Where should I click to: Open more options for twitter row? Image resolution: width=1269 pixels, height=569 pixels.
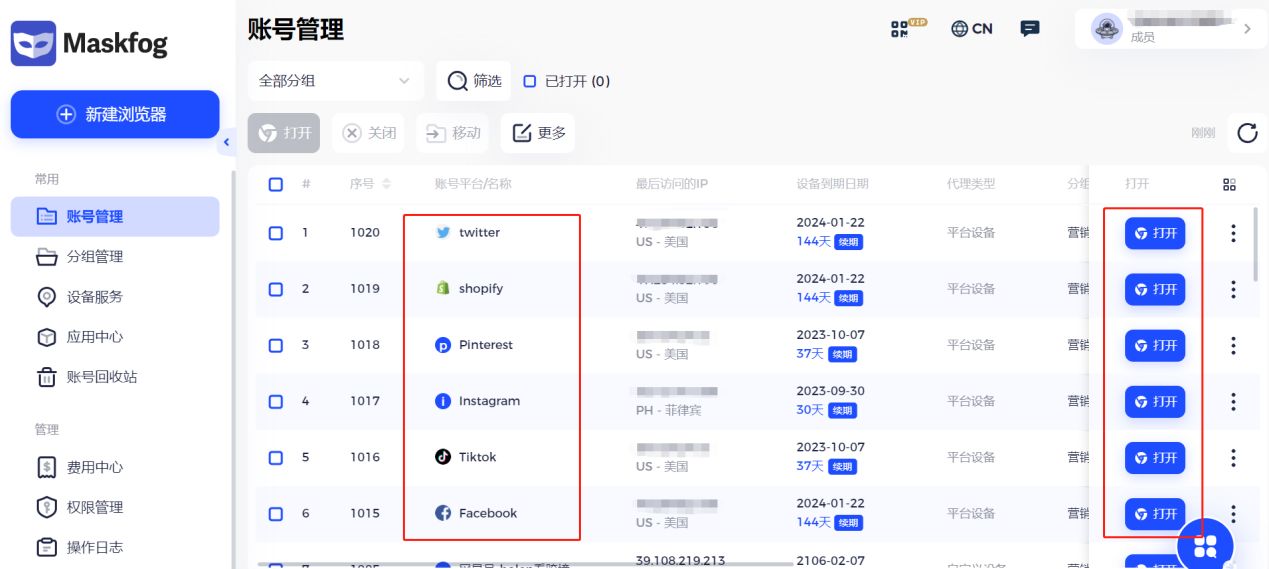[x=1233, y=233]
